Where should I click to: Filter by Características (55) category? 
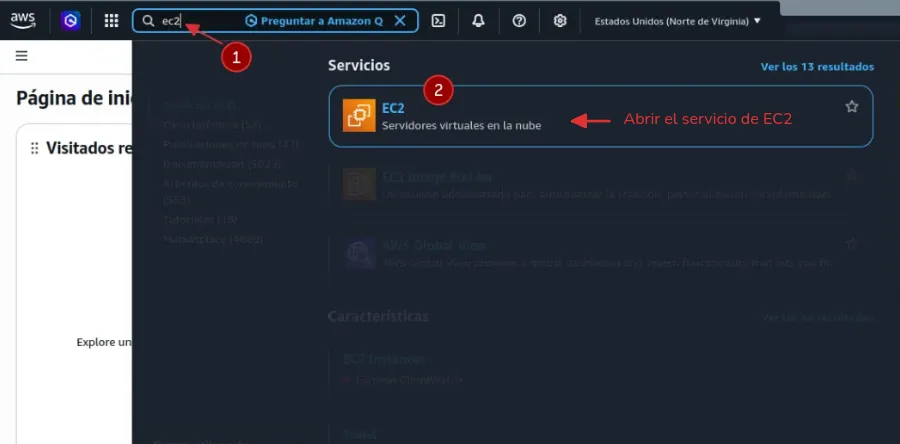(x=212, y=124)
